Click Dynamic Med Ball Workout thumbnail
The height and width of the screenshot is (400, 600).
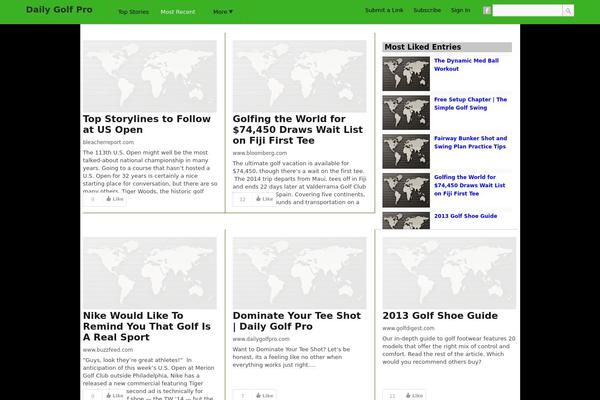point(406,74)
